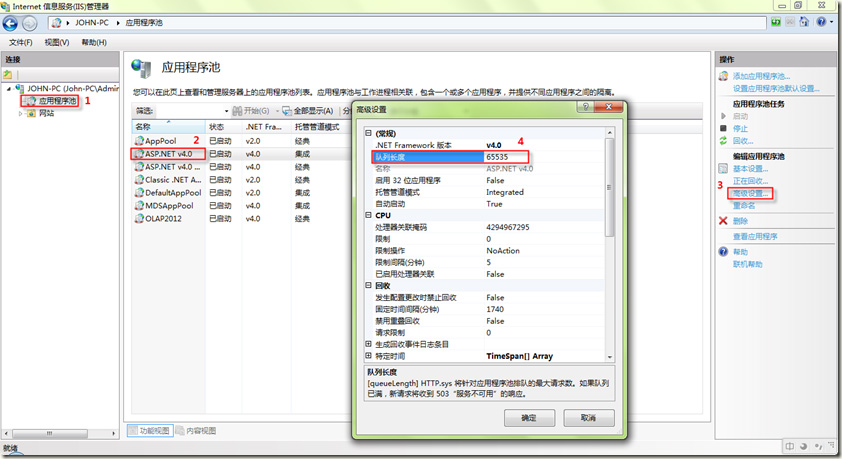Open the 高级设置 advanced settings link

pos(752,193)
